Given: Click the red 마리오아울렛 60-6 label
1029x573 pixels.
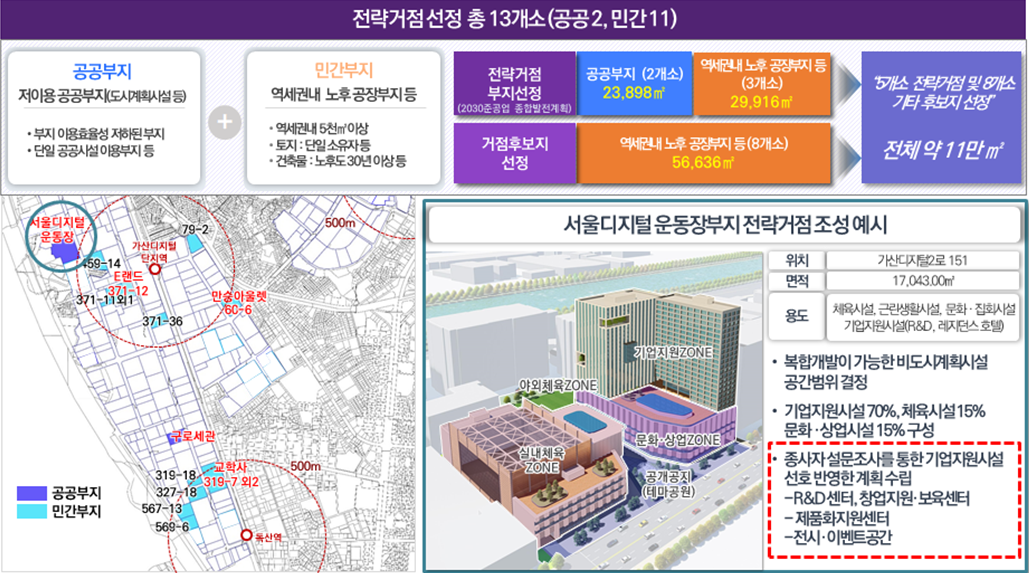Looking at the screenshot, I should (x=239, y=303).
